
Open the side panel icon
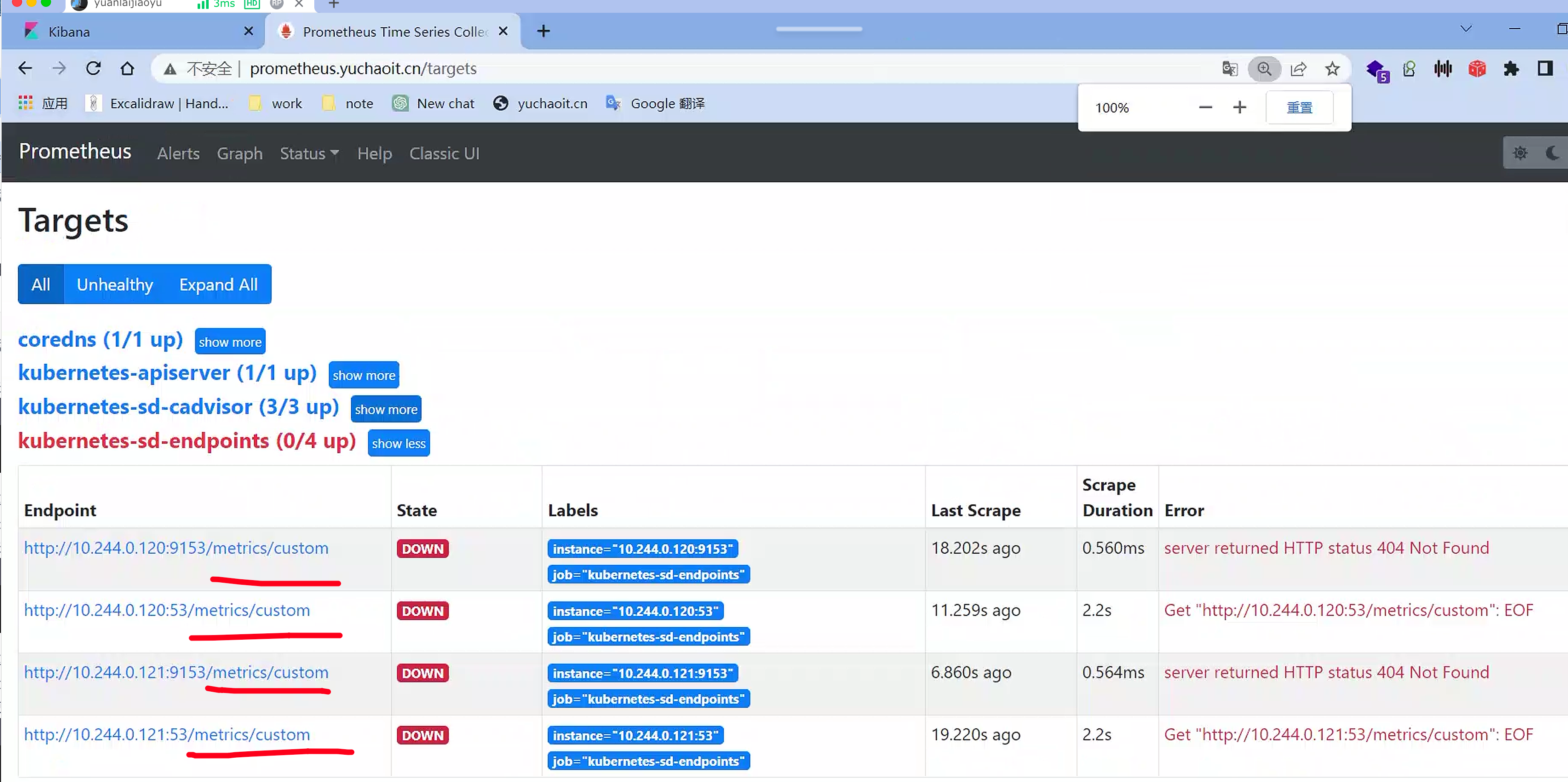[1545, 69]
